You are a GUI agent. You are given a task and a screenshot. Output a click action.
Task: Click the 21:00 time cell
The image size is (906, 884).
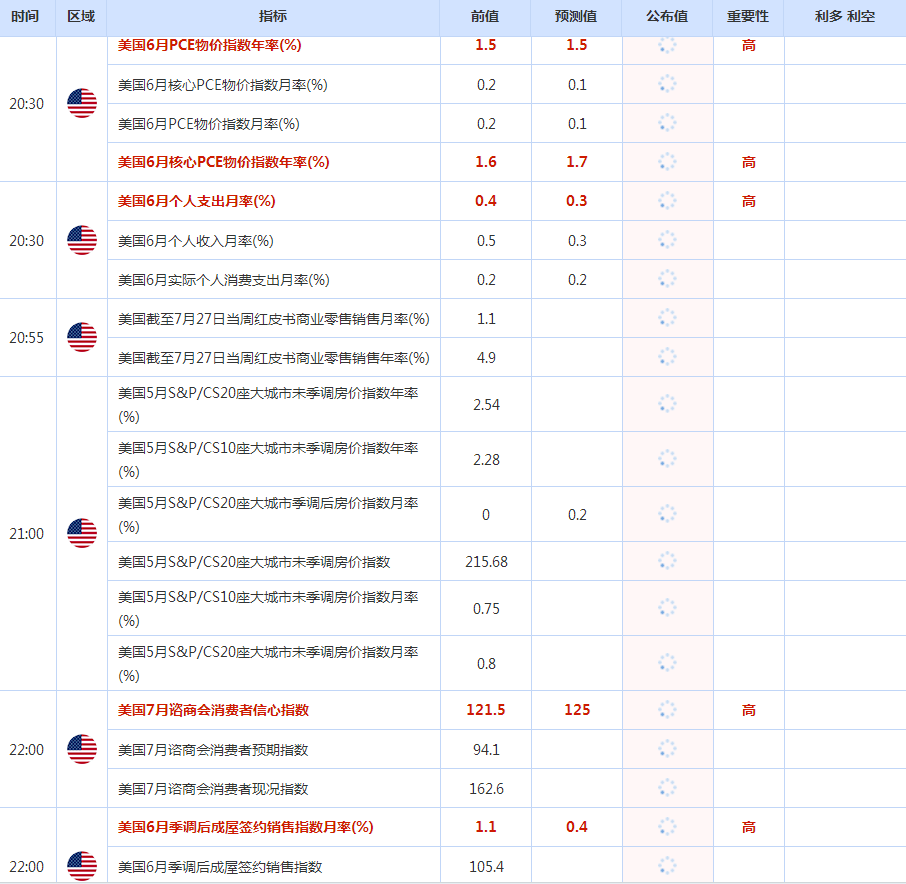coord(27,533)
